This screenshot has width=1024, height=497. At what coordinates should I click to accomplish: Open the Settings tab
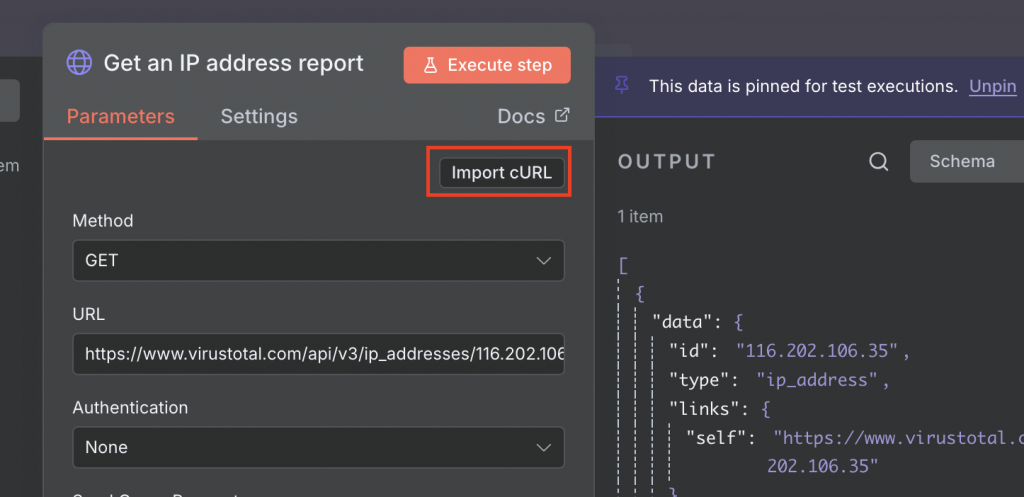click(x=259, y=116)
